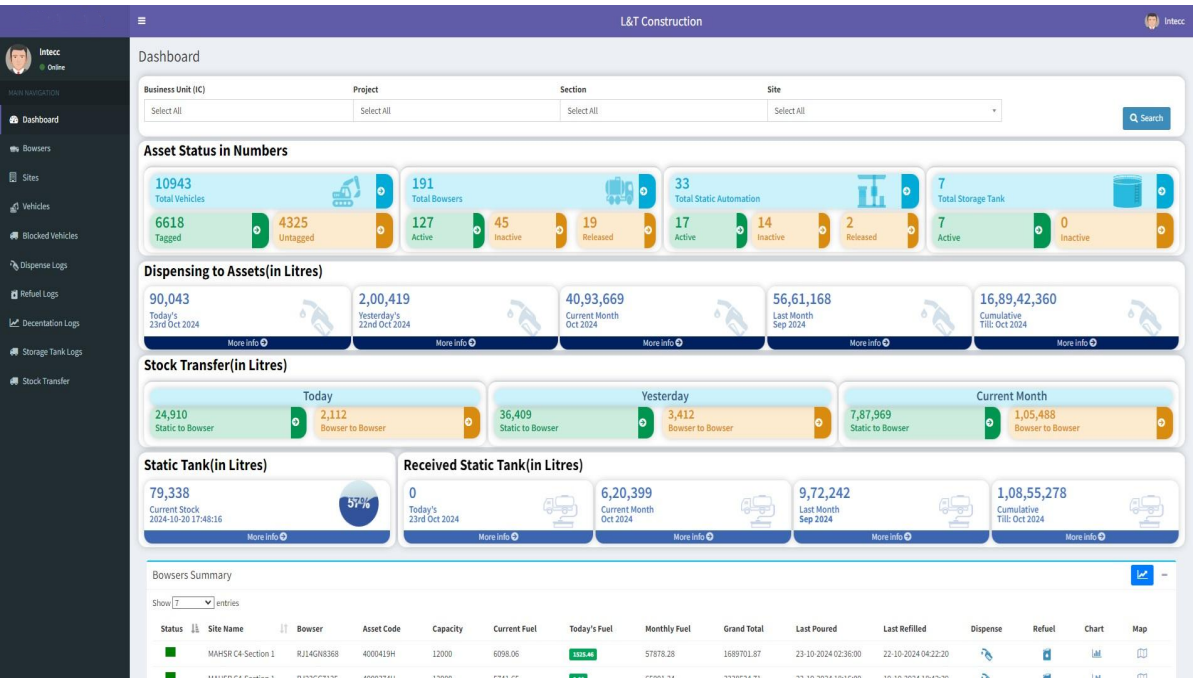Click the 57% static tank stock gauge
This screenshot has height=678, width=1196.
pos(358,503)
